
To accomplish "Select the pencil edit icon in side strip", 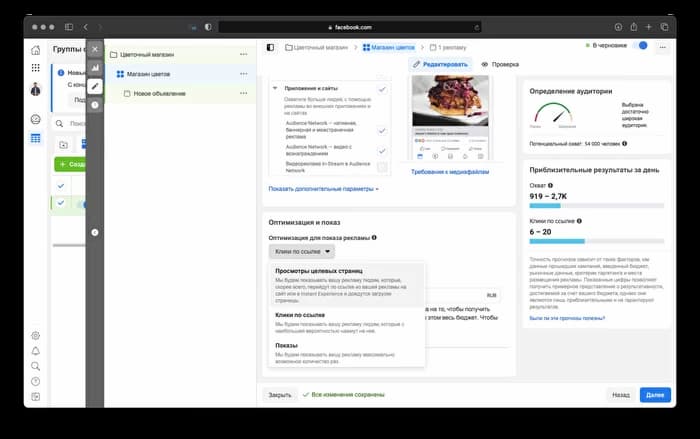I will [x=95, y=86].
